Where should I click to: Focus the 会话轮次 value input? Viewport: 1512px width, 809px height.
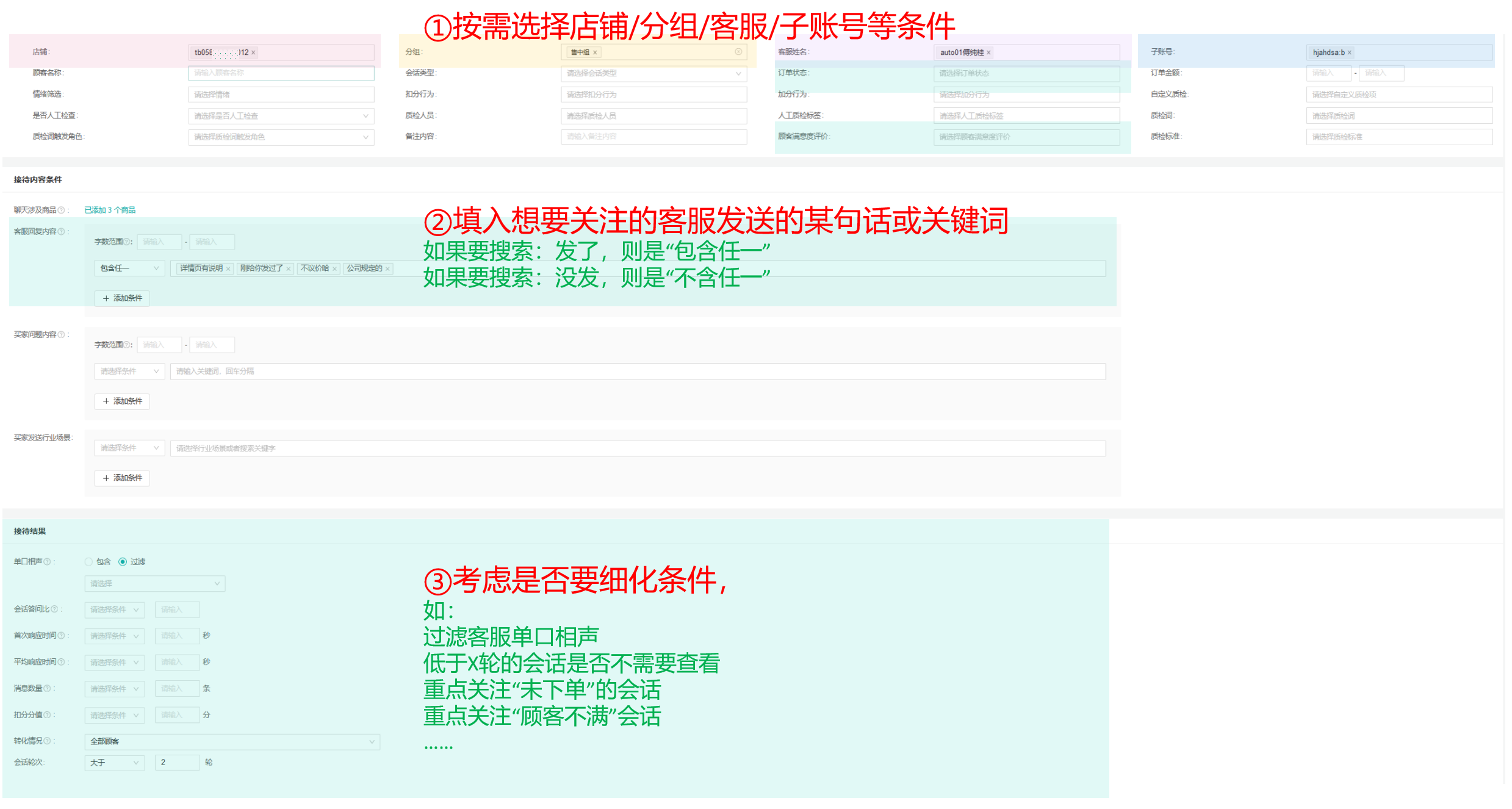click(x=178, y=763)
